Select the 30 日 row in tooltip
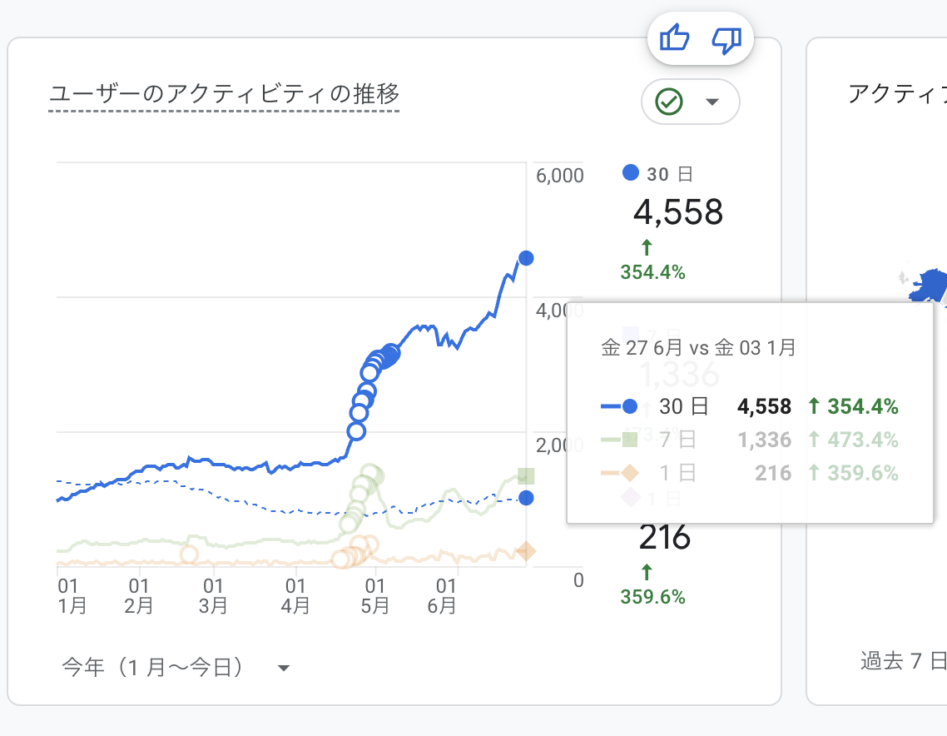The width and height of the screenshot is (947, 736). (748, 407)
